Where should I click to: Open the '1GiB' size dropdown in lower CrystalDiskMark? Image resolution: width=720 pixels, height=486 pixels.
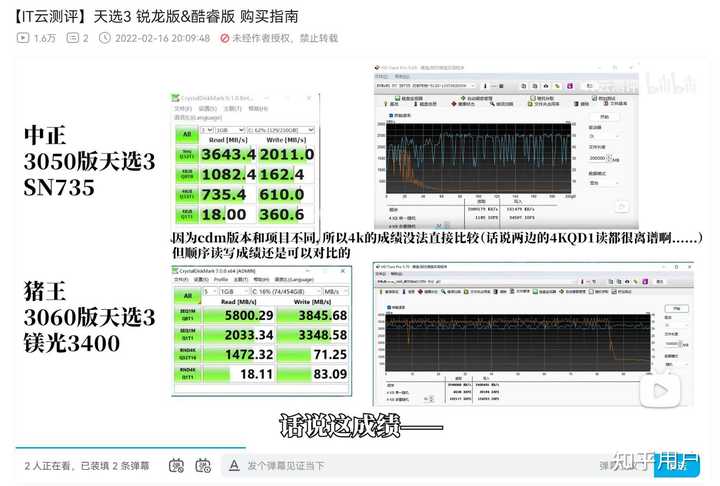click(x=233, y=292)
